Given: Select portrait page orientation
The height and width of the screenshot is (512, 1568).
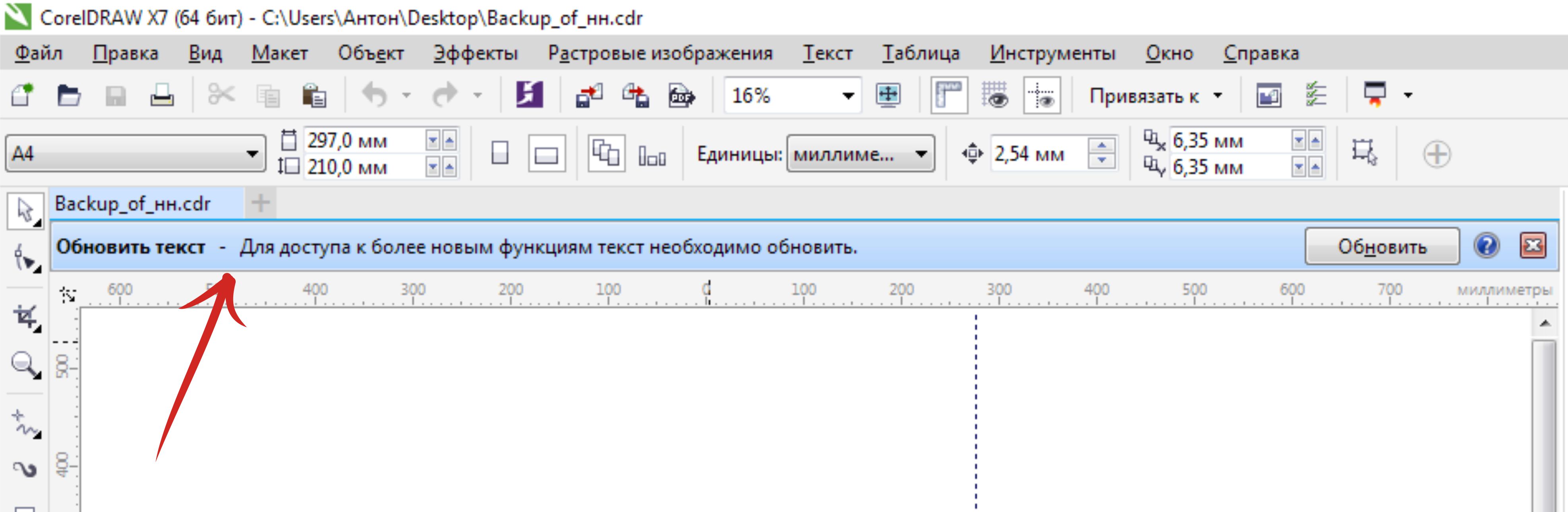Looking at the screenshot, I should (x=500, y=153).
